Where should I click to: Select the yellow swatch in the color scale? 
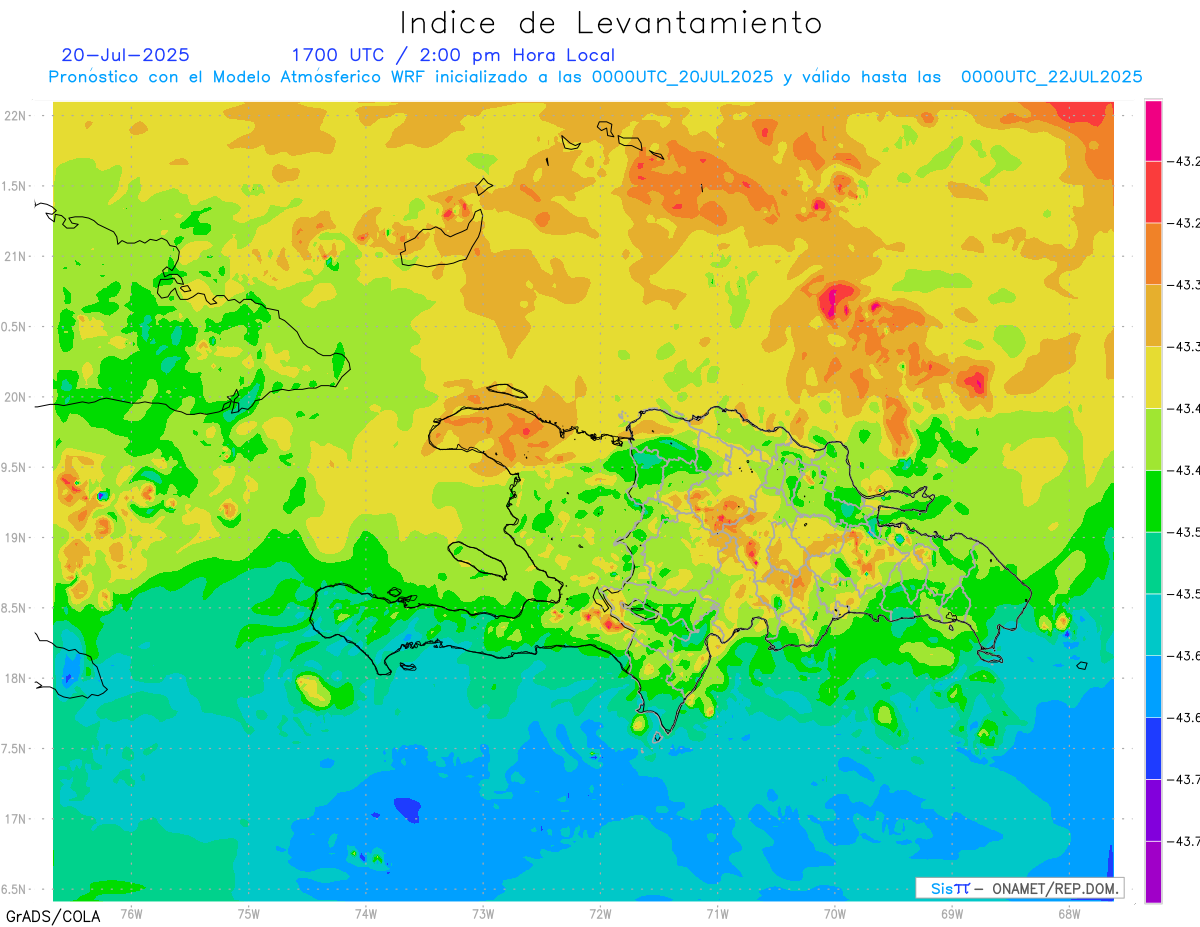click(x=1153, y=377)
